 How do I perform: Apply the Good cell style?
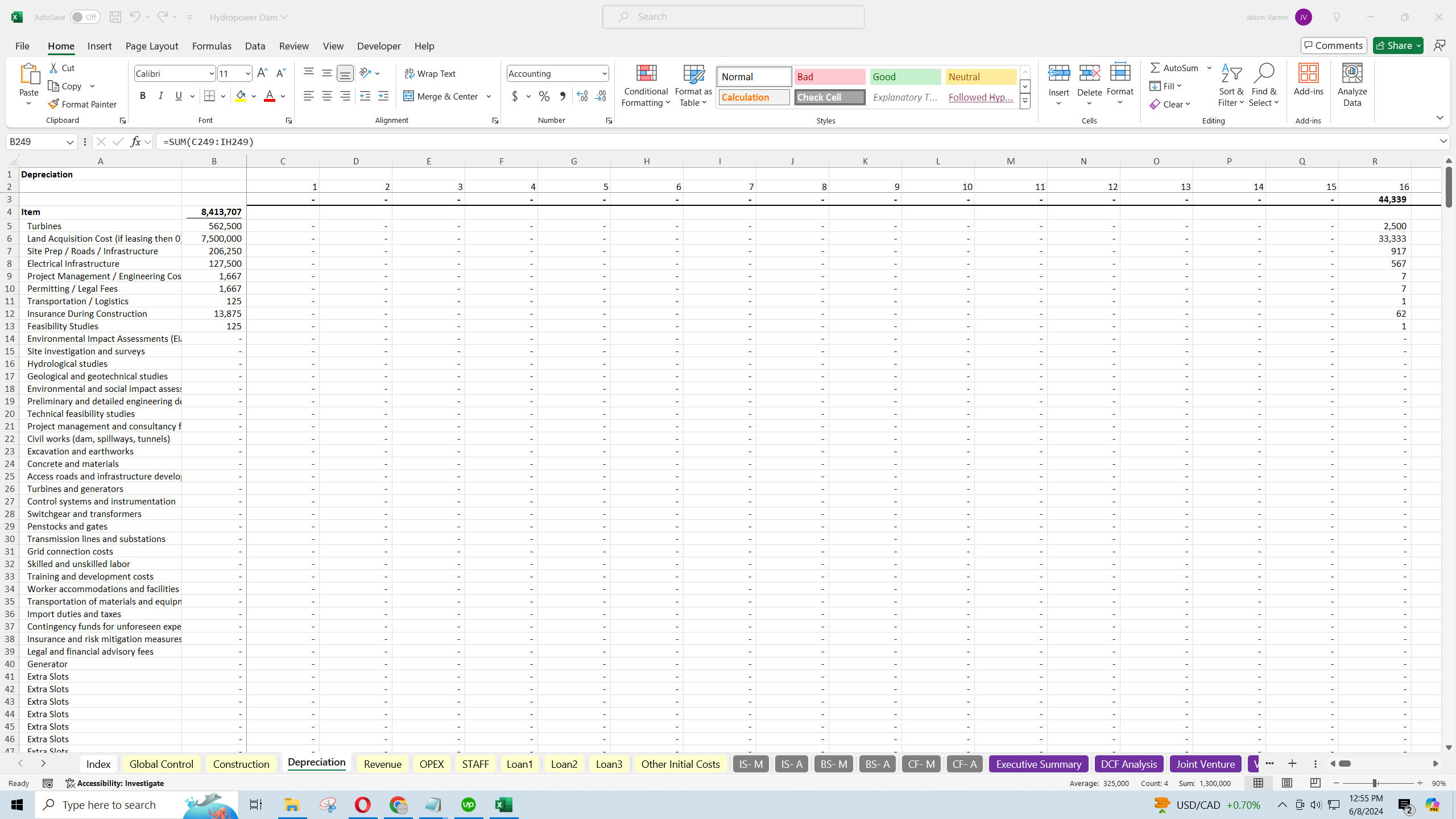click(x=905, y=77)
